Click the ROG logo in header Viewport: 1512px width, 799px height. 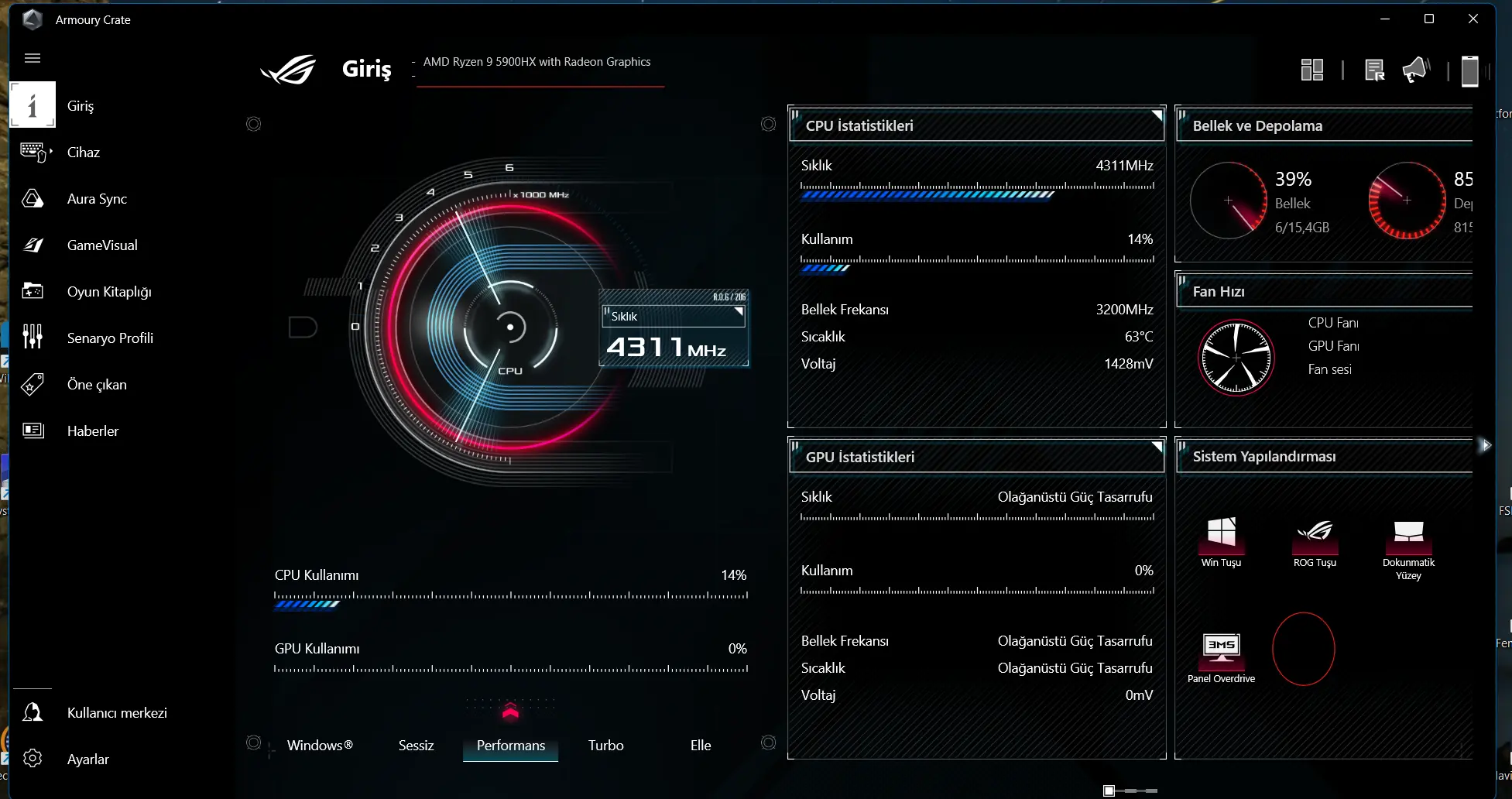tap(289, 70)
